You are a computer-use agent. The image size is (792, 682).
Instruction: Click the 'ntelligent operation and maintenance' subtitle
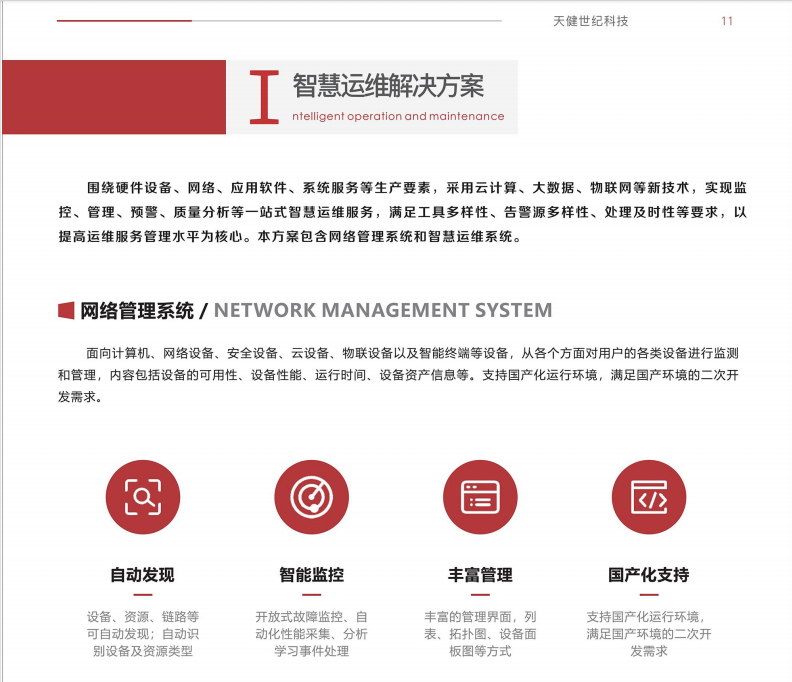coord(398,116)
